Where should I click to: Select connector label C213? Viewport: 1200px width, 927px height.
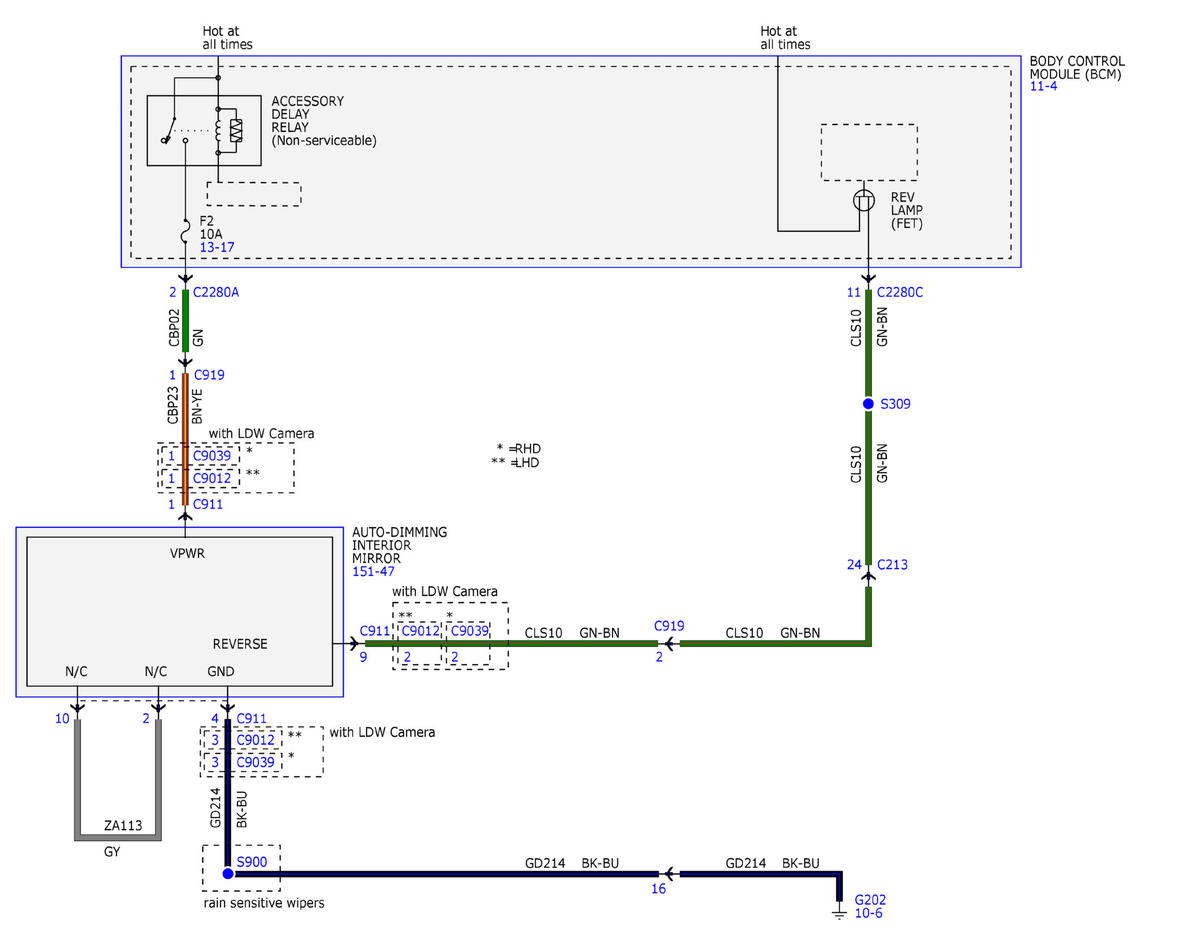893,565
